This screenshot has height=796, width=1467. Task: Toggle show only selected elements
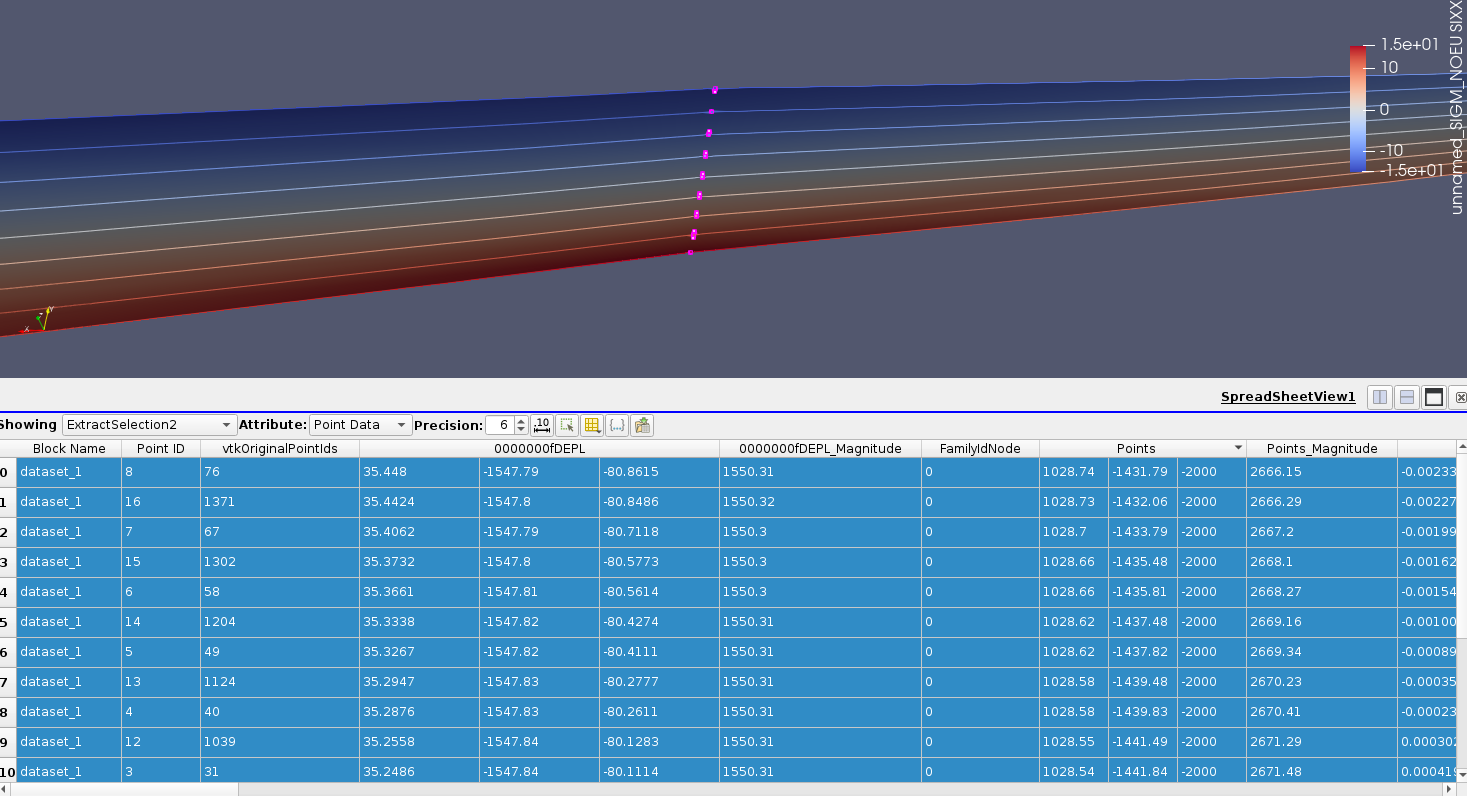(567, 425)
